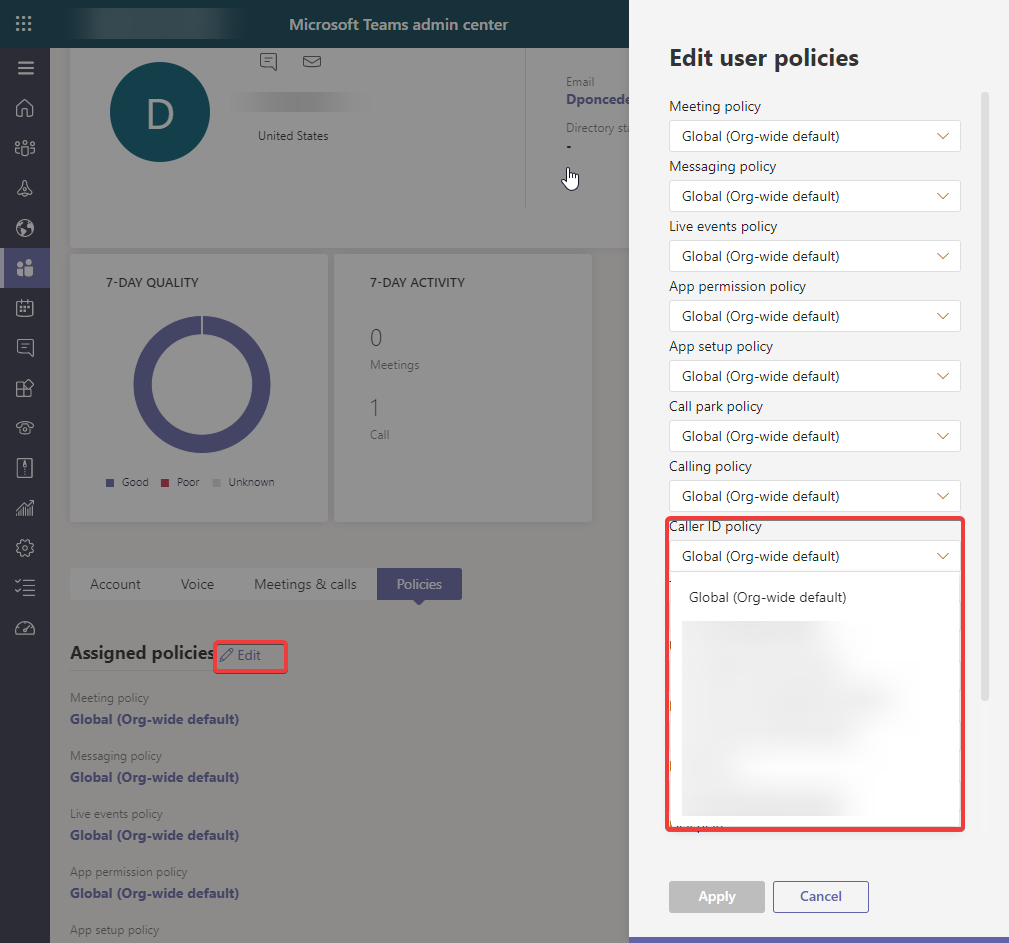The width and height of the screenshot is (1009, 943).
Task: Collapse the Caller ID policy dropdown
Action: click(x=814, y=556)
